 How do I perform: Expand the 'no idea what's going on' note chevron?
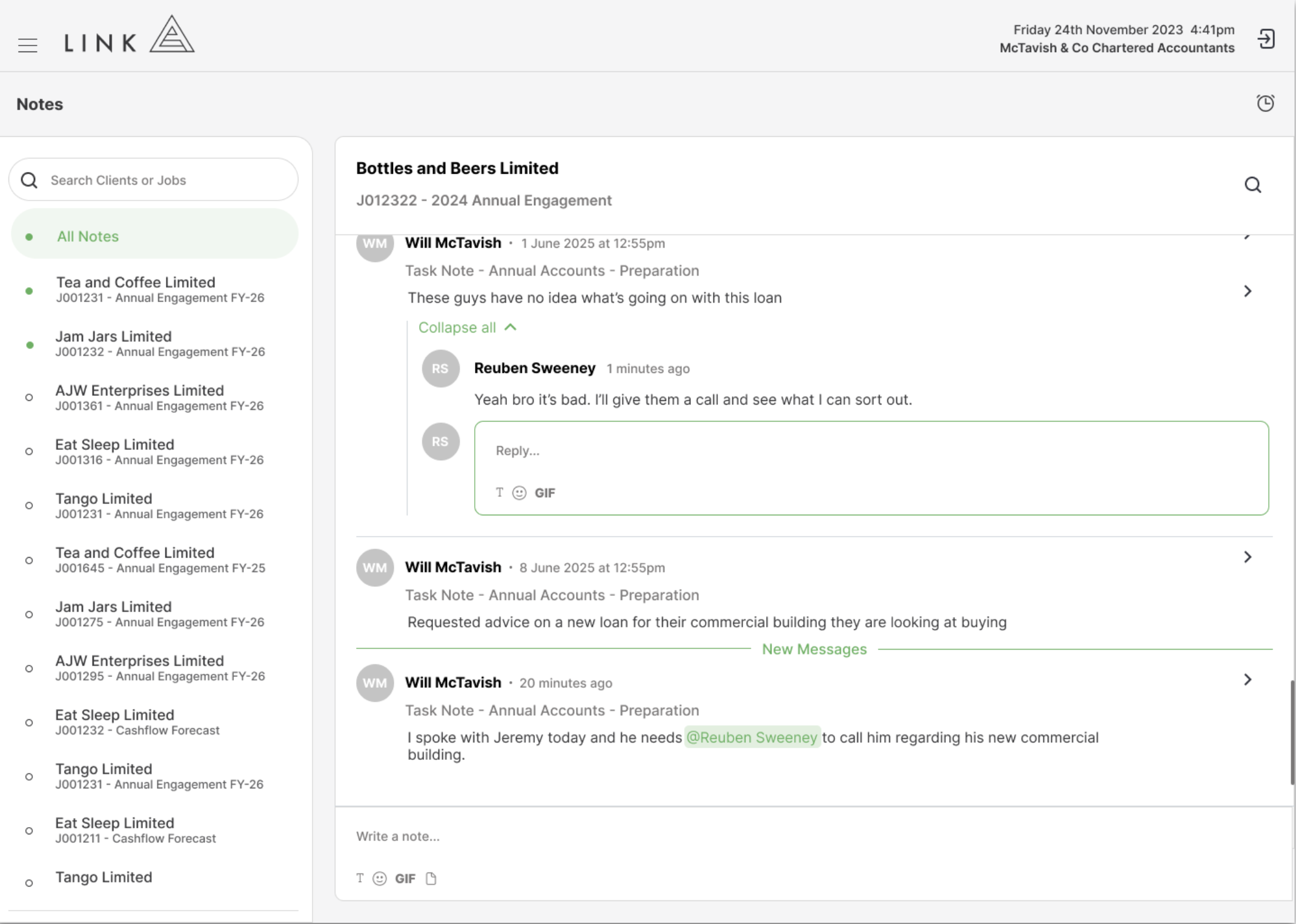1248,291
